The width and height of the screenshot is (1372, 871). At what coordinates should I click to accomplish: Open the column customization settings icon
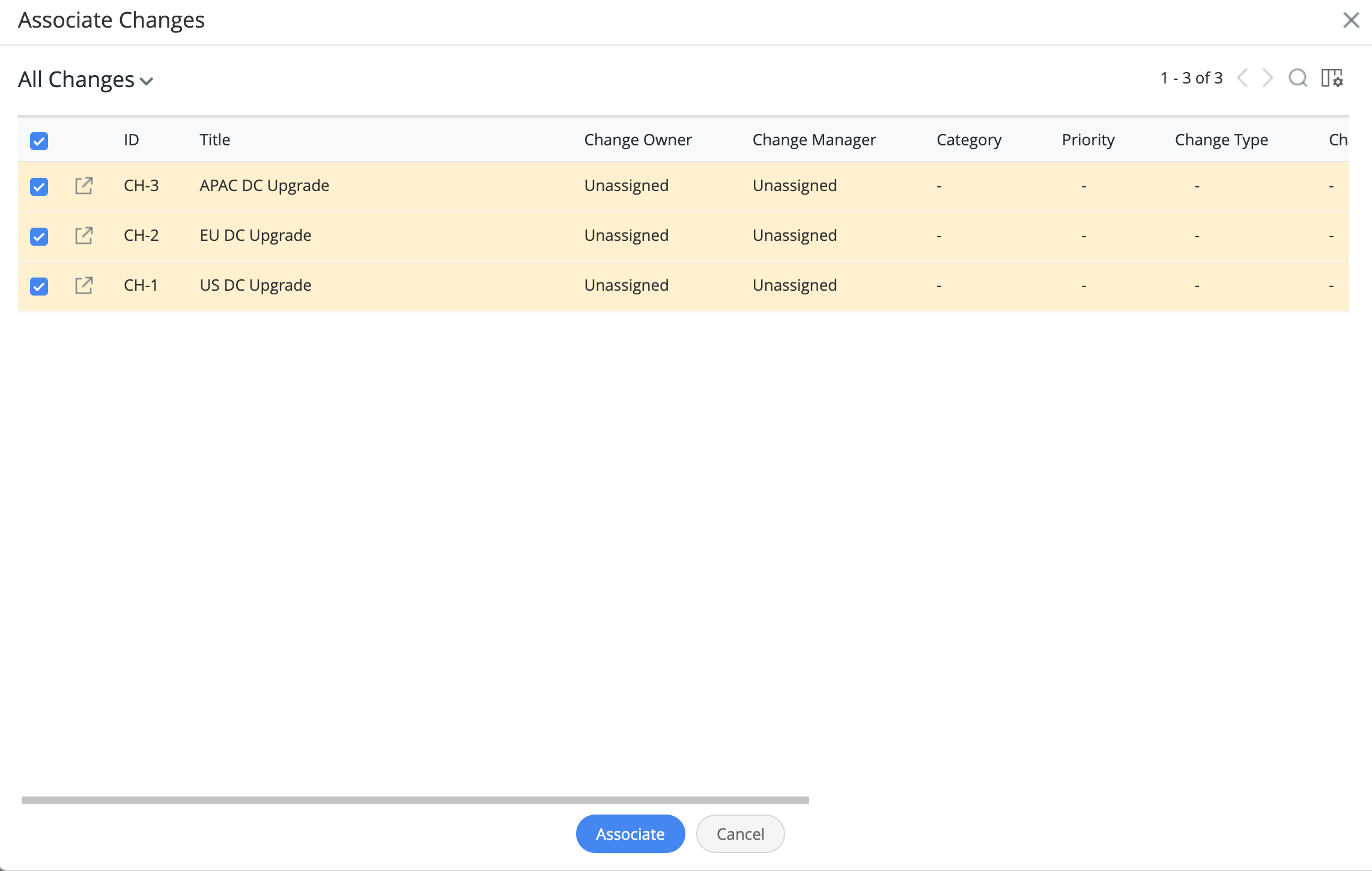point(1331,78)
